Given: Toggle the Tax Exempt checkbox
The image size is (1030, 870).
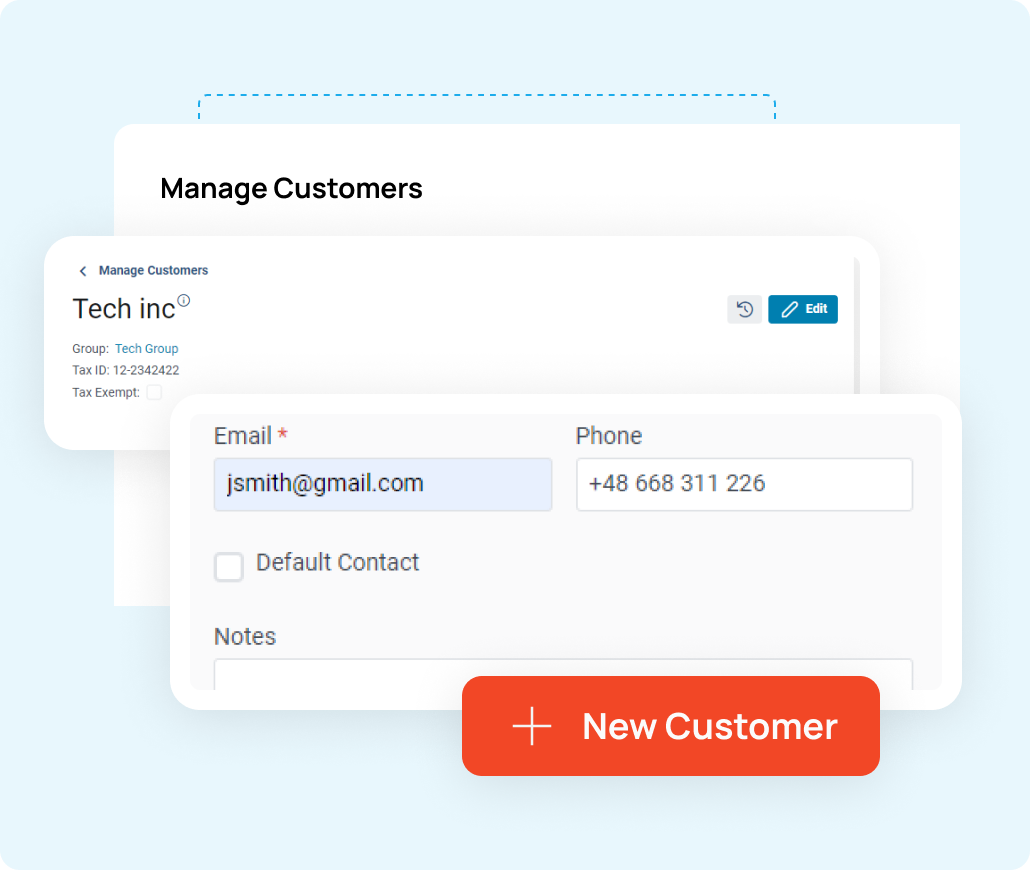Looking at the screenshot, I should [154, 392].
